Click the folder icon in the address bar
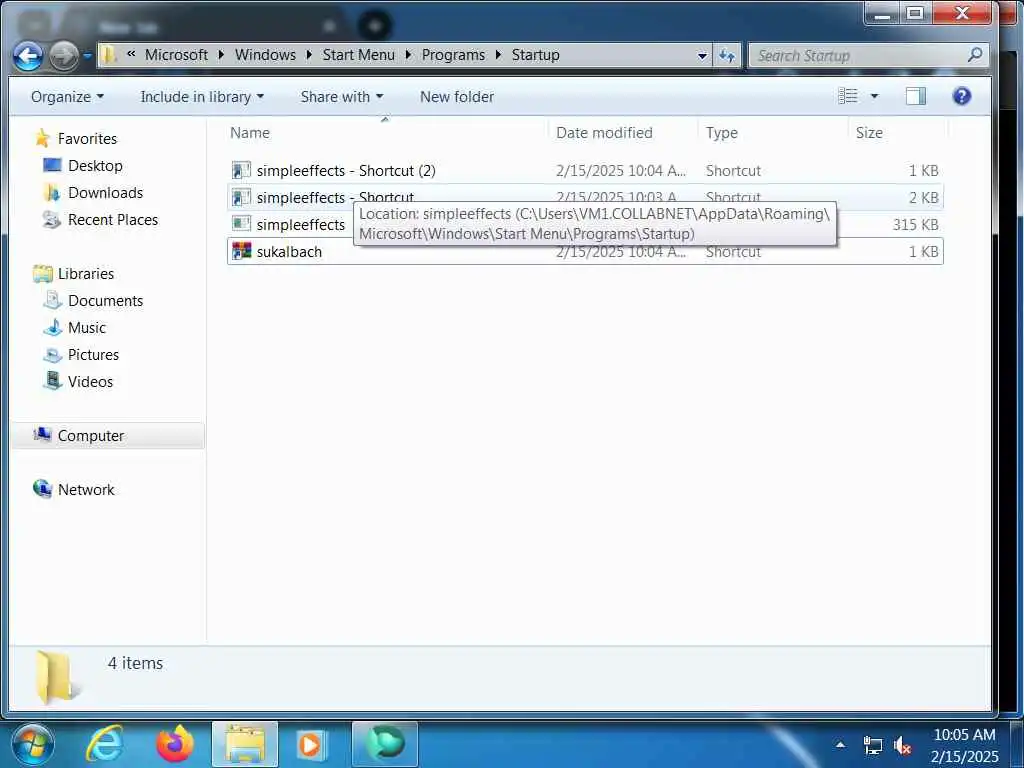Viewport: 1024px width, 768px height. 109,55
